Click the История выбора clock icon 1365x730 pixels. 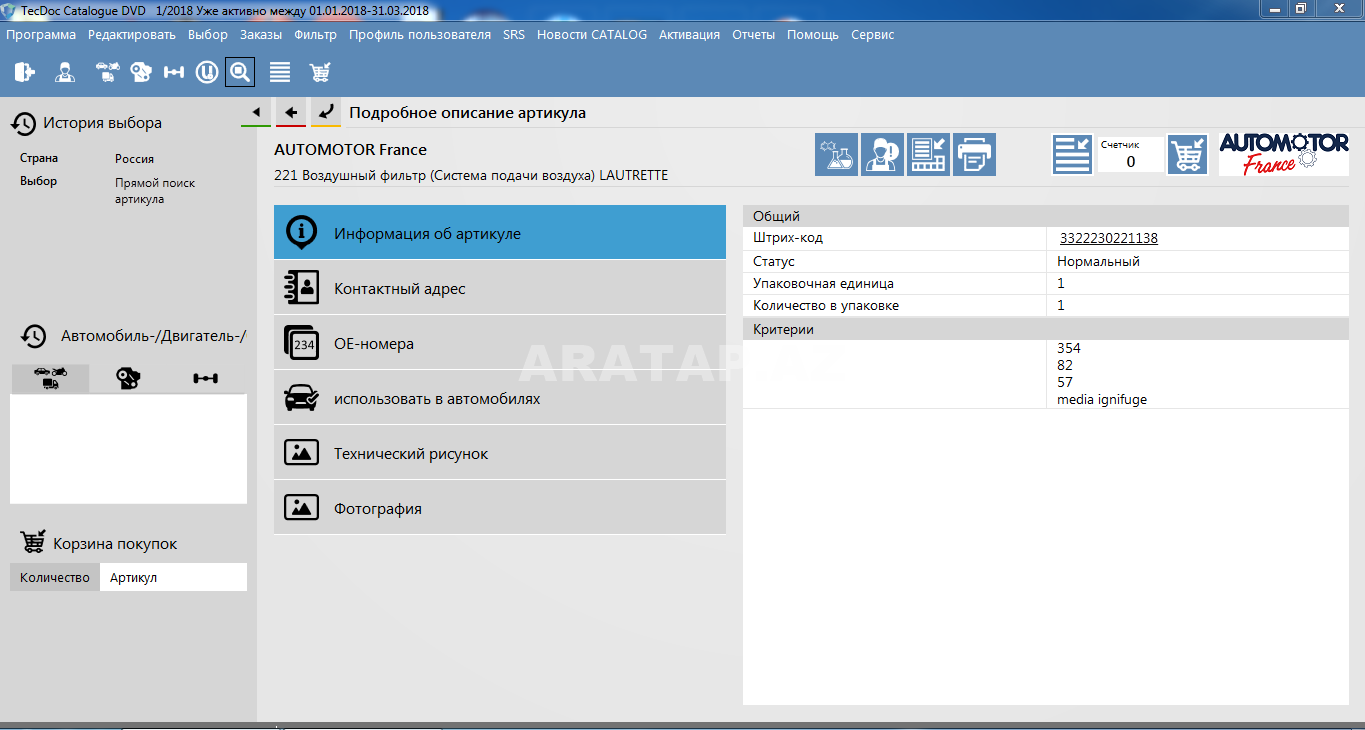[x=24, y=123]
